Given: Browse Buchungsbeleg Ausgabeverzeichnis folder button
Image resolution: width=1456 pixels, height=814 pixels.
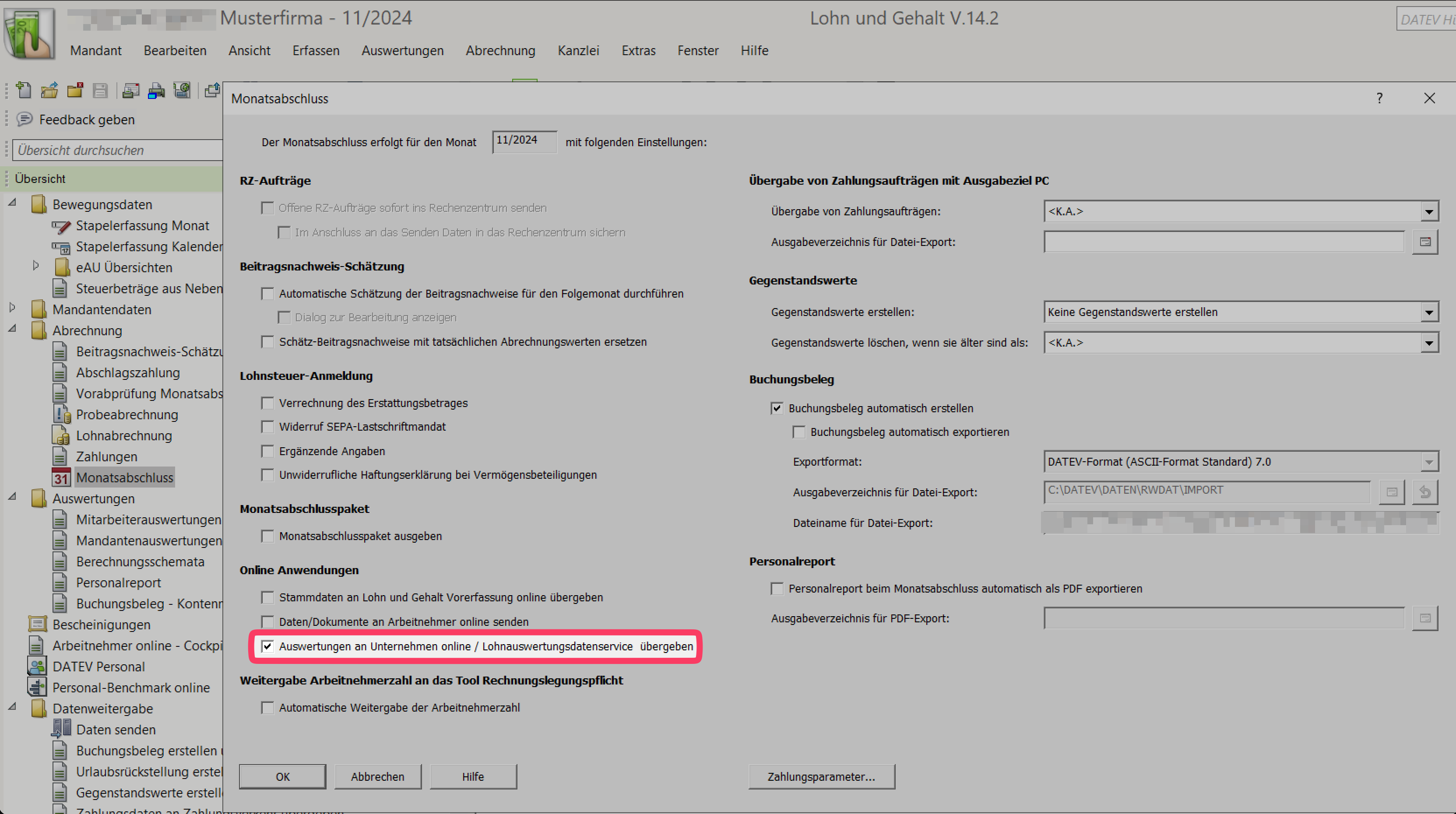Looking at the screenshot, I should coord(1392,492).
